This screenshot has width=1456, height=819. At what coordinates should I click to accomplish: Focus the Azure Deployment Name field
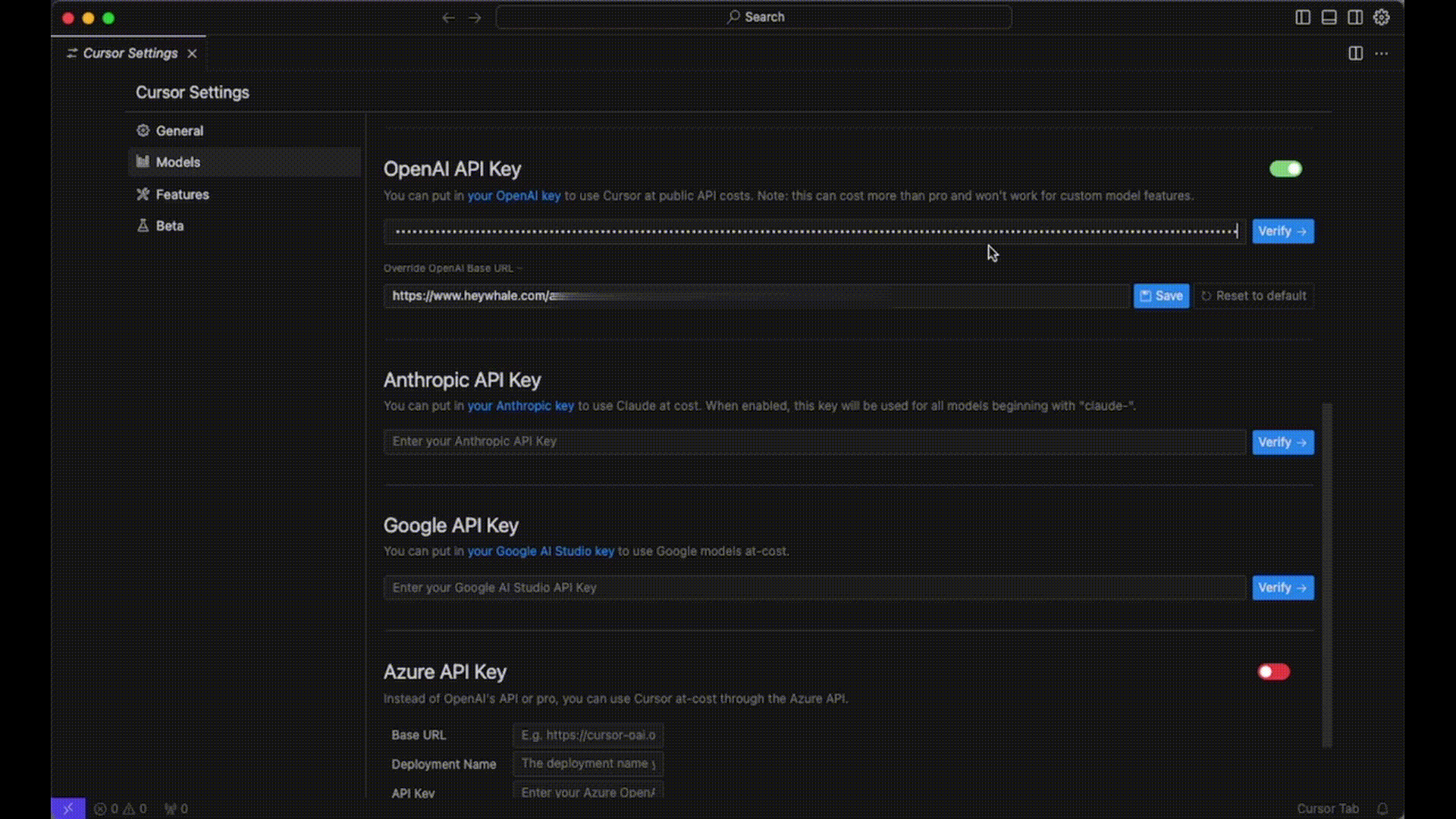pos(588,764)
